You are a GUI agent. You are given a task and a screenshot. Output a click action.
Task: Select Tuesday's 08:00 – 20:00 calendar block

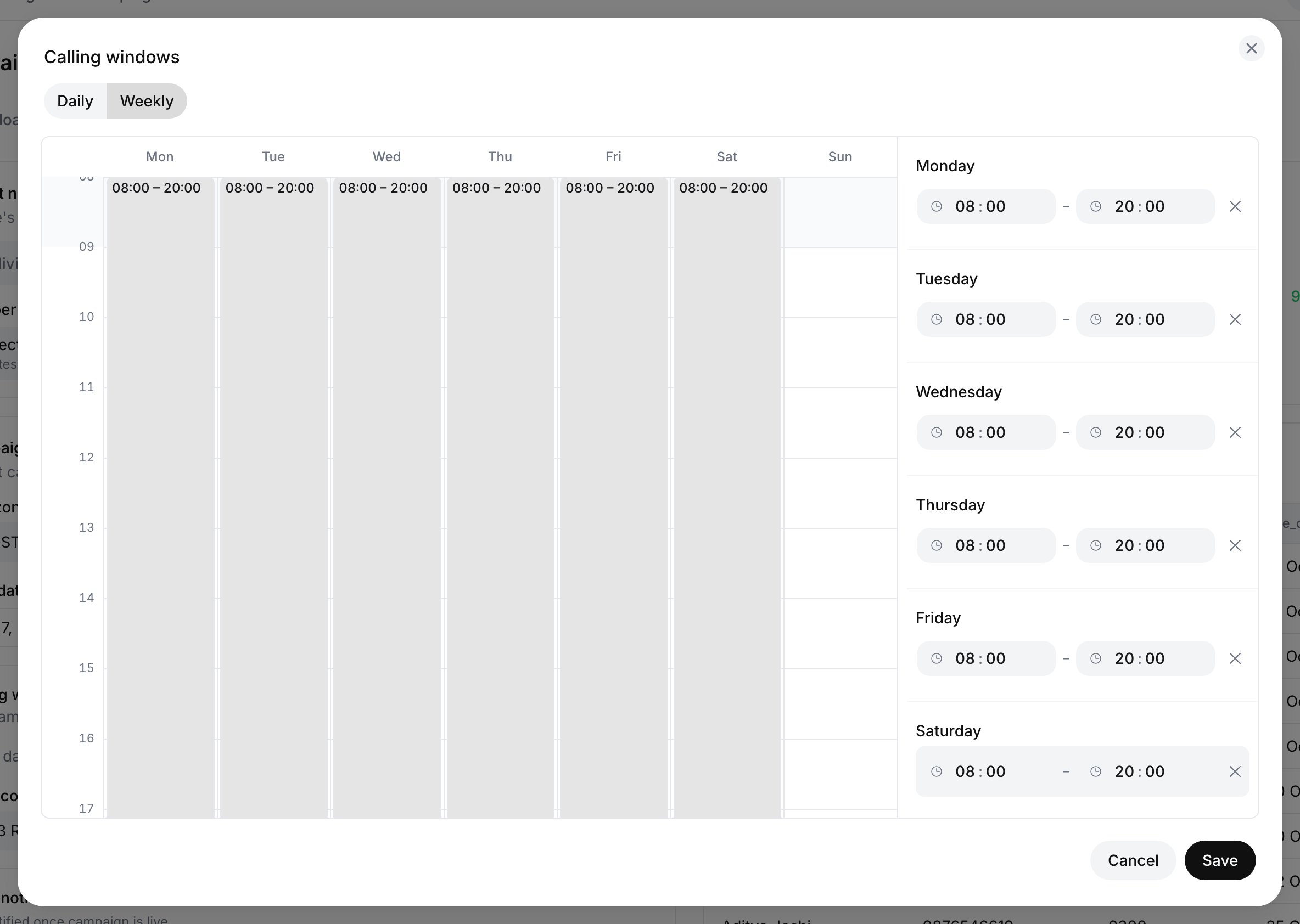tap(274, 498)
